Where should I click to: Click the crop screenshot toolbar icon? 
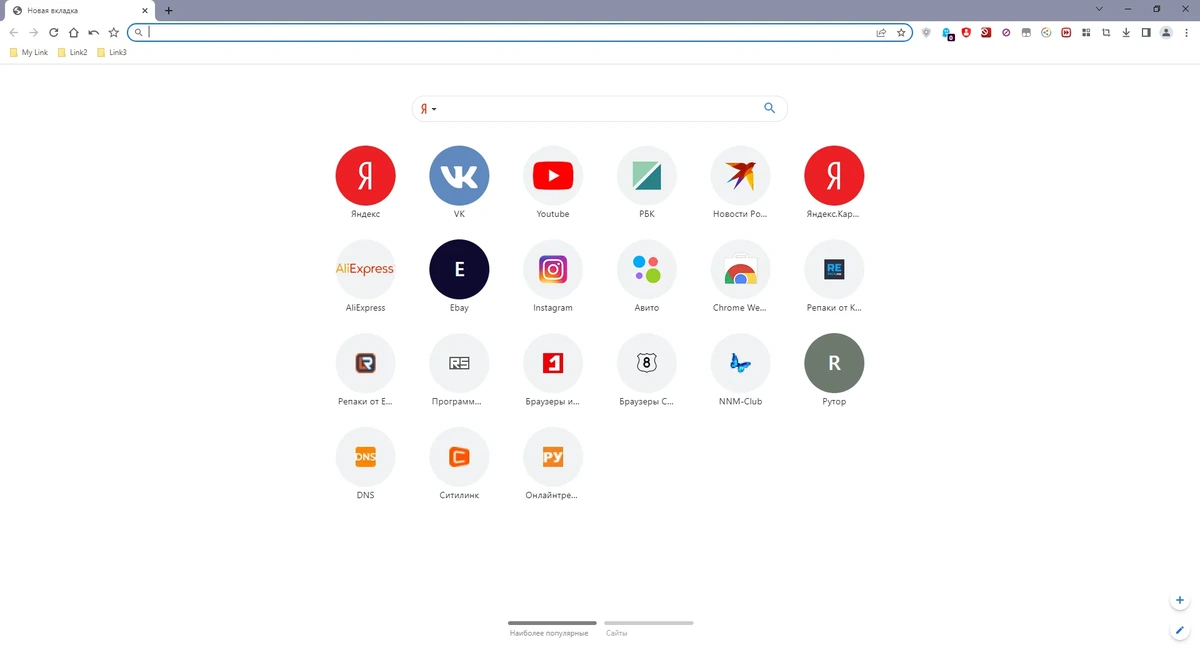pos(1106,32)
